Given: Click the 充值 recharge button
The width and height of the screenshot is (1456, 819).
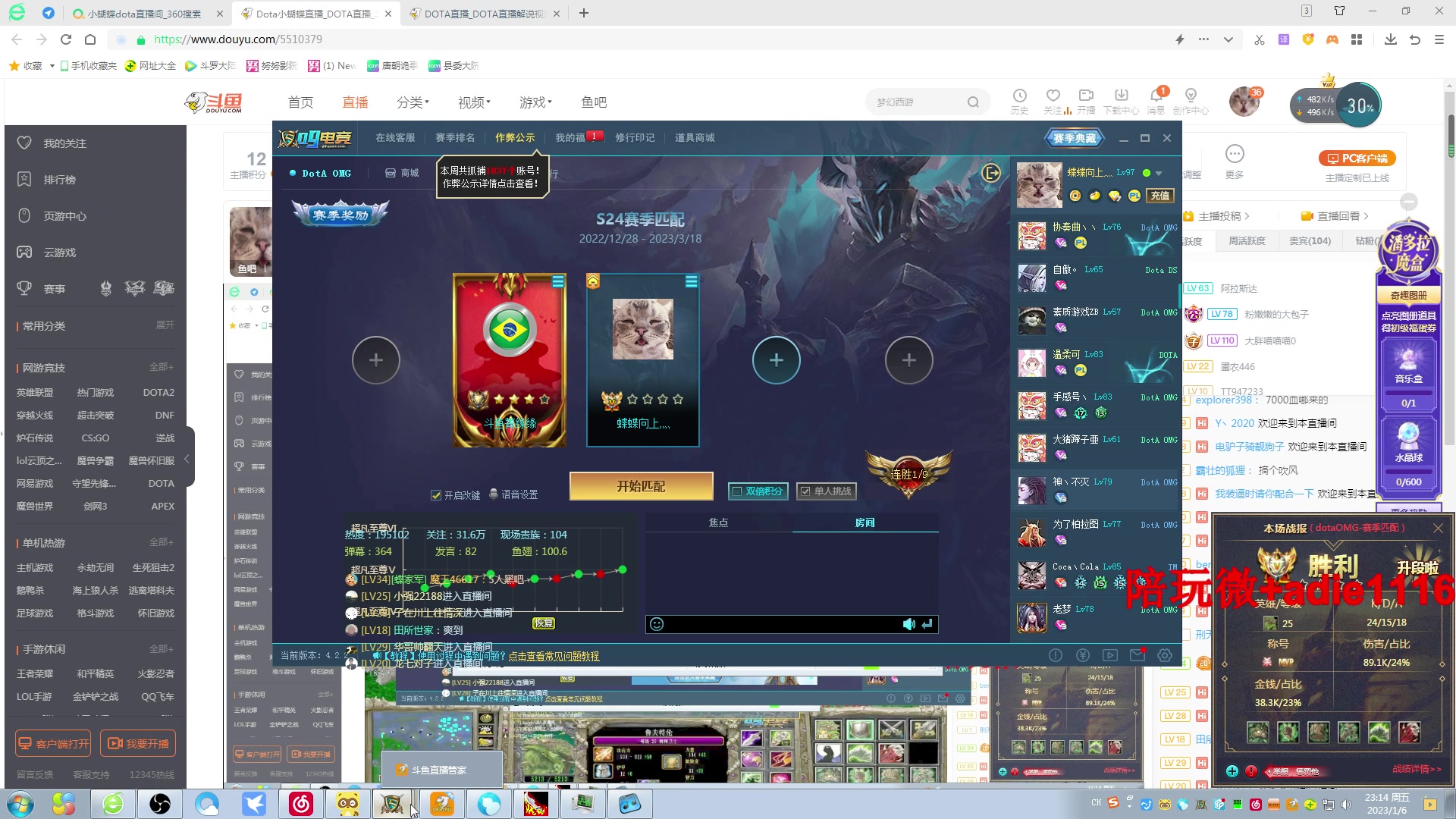Looking at the screenshot, I should point(1160,196).
